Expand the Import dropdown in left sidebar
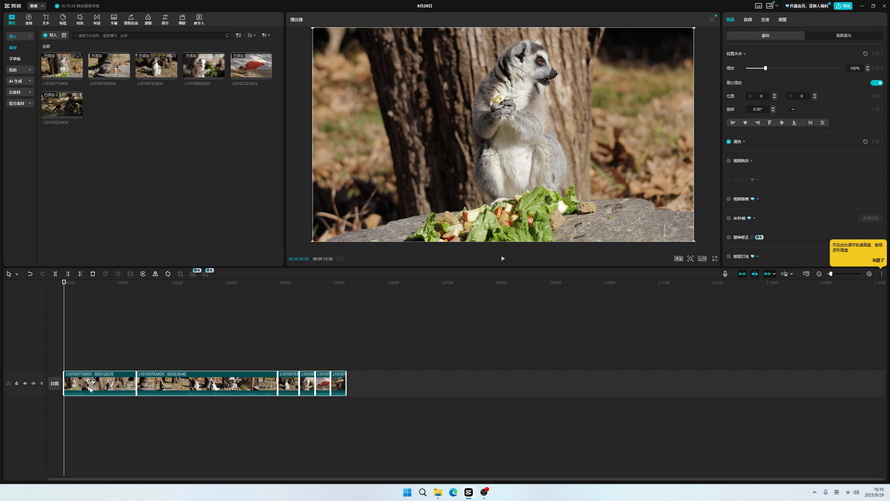This screenshot has height=501, width=890. click(19, 36)
